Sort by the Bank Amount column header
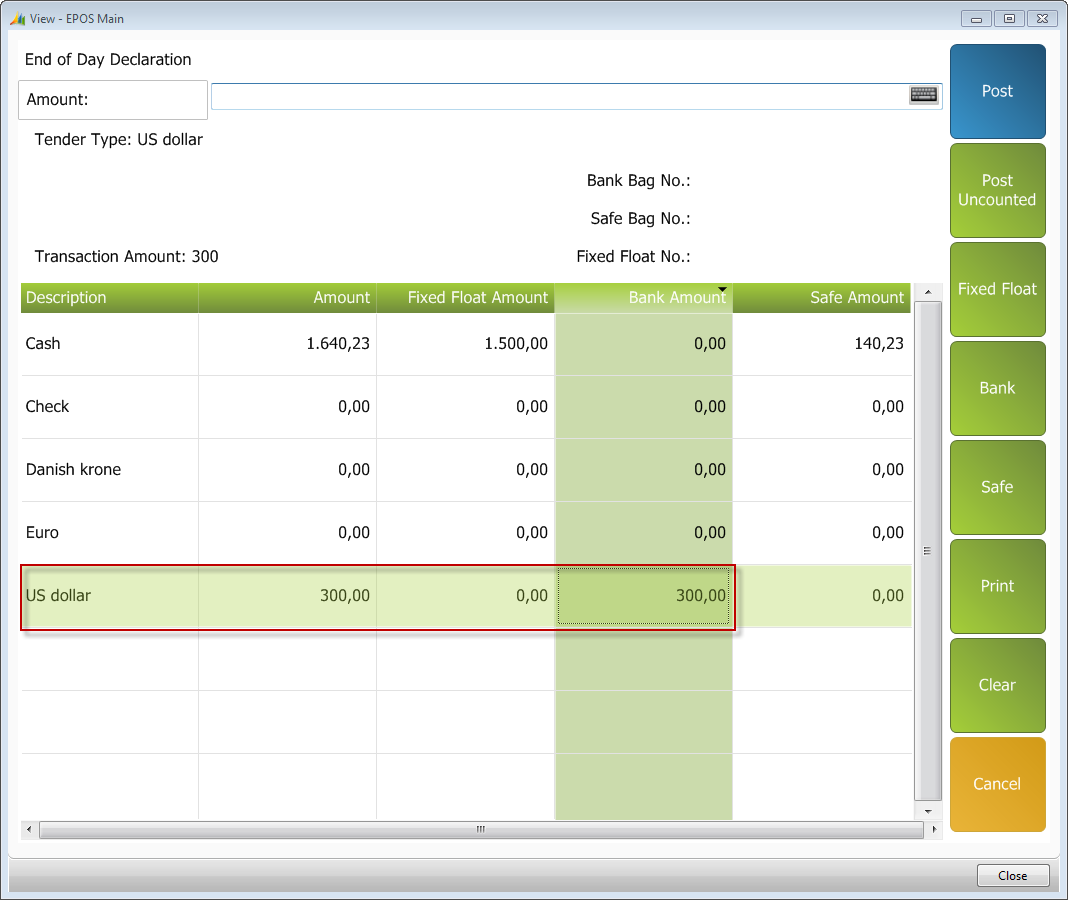 pyautogui.click(x=644, y=298)
